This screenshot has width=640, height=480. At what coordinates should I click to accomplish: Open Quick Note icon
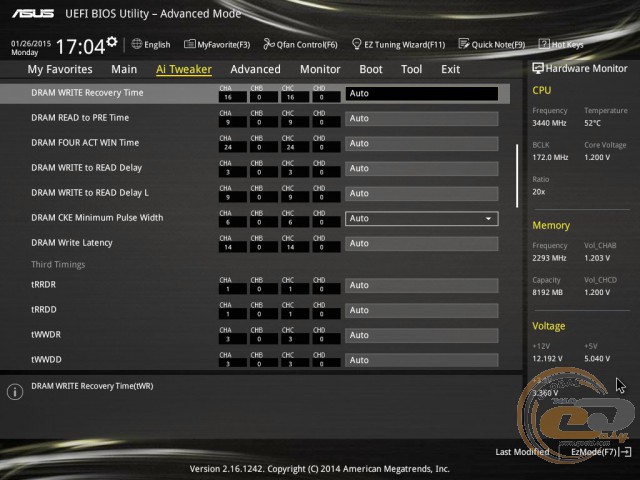[x=464, y=44]
